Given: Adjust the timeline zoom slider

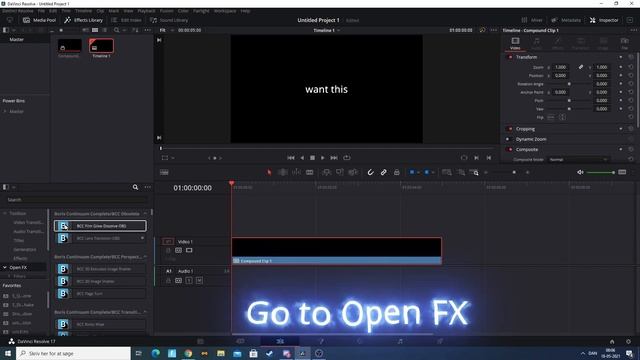Looking at the screenshot, I should pos(507,172).
